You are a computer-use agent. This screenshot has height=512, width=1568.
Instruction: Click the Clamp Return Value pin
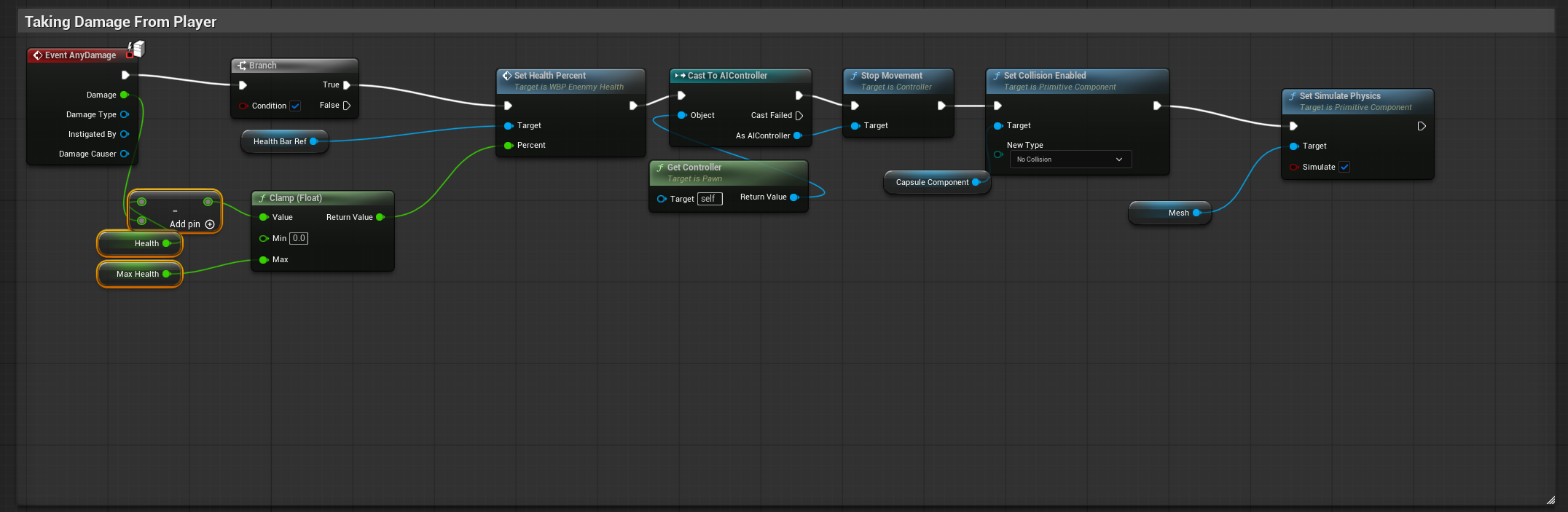[380, 217]
